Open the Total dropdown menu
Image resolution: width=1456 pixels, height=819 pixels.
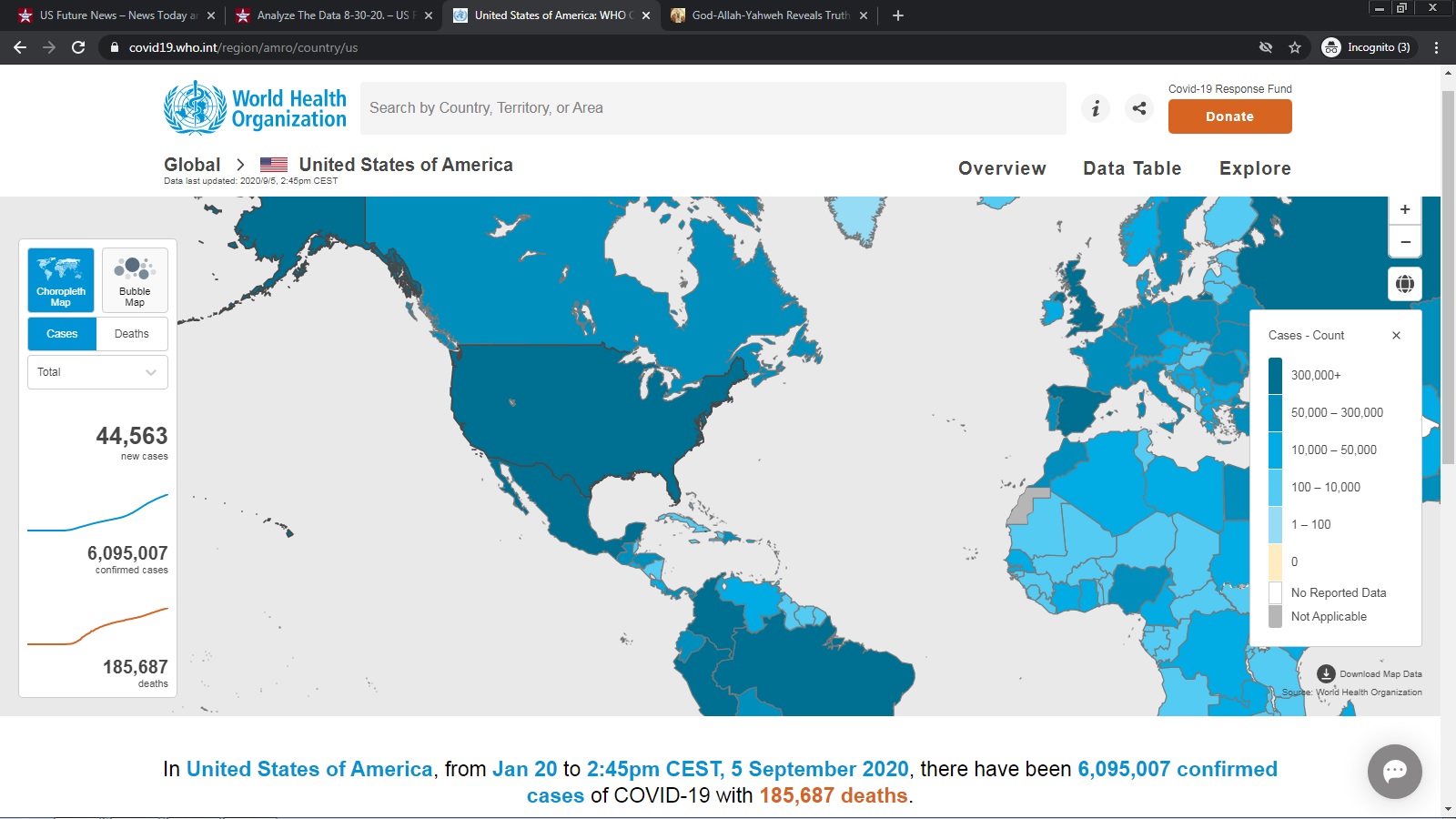pyautogui.click(x=97, y=372)
